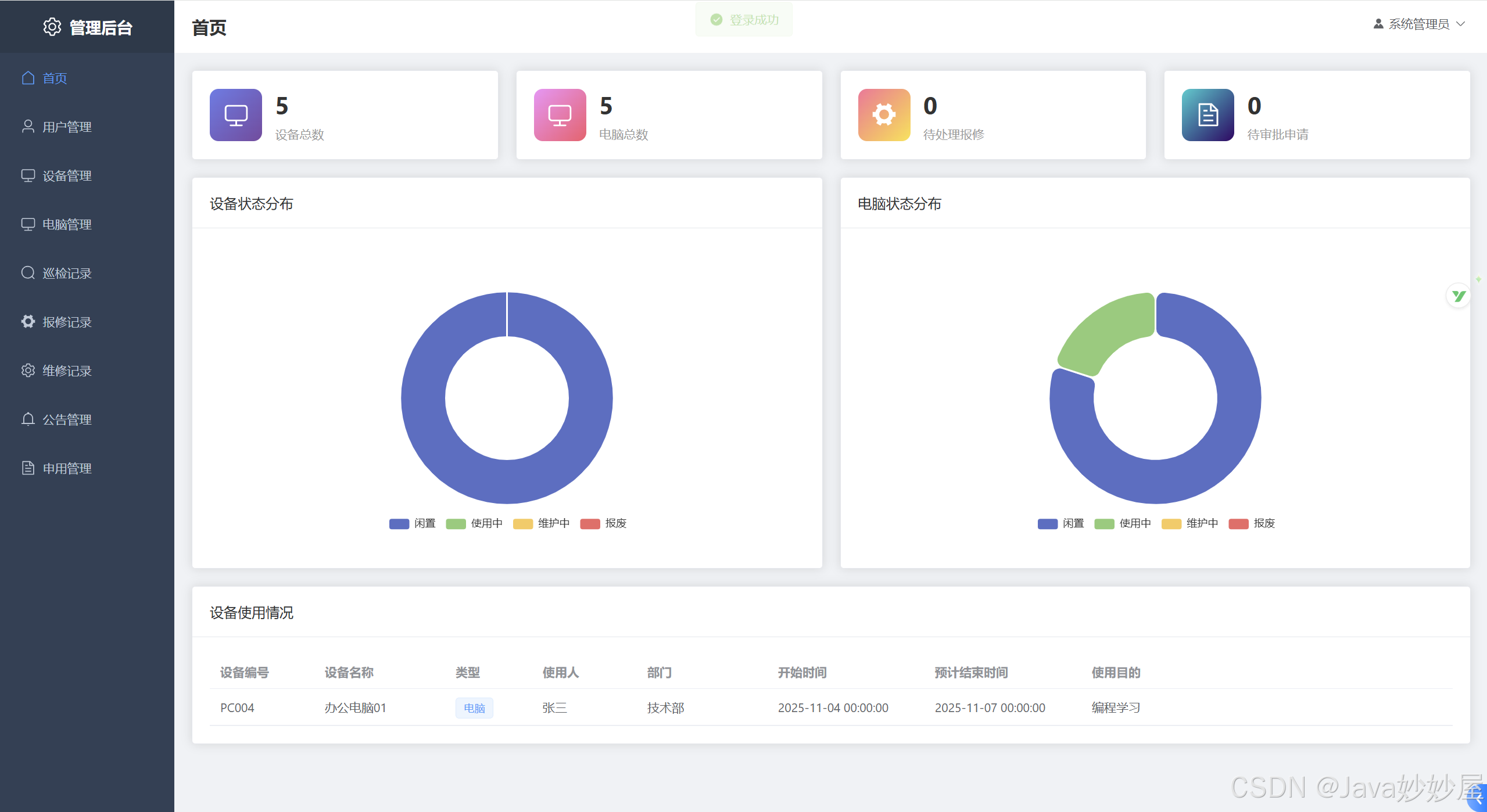
Task: Toggle 使用中 legend in 设备状态分布 chart
Action: coord(474,523)
